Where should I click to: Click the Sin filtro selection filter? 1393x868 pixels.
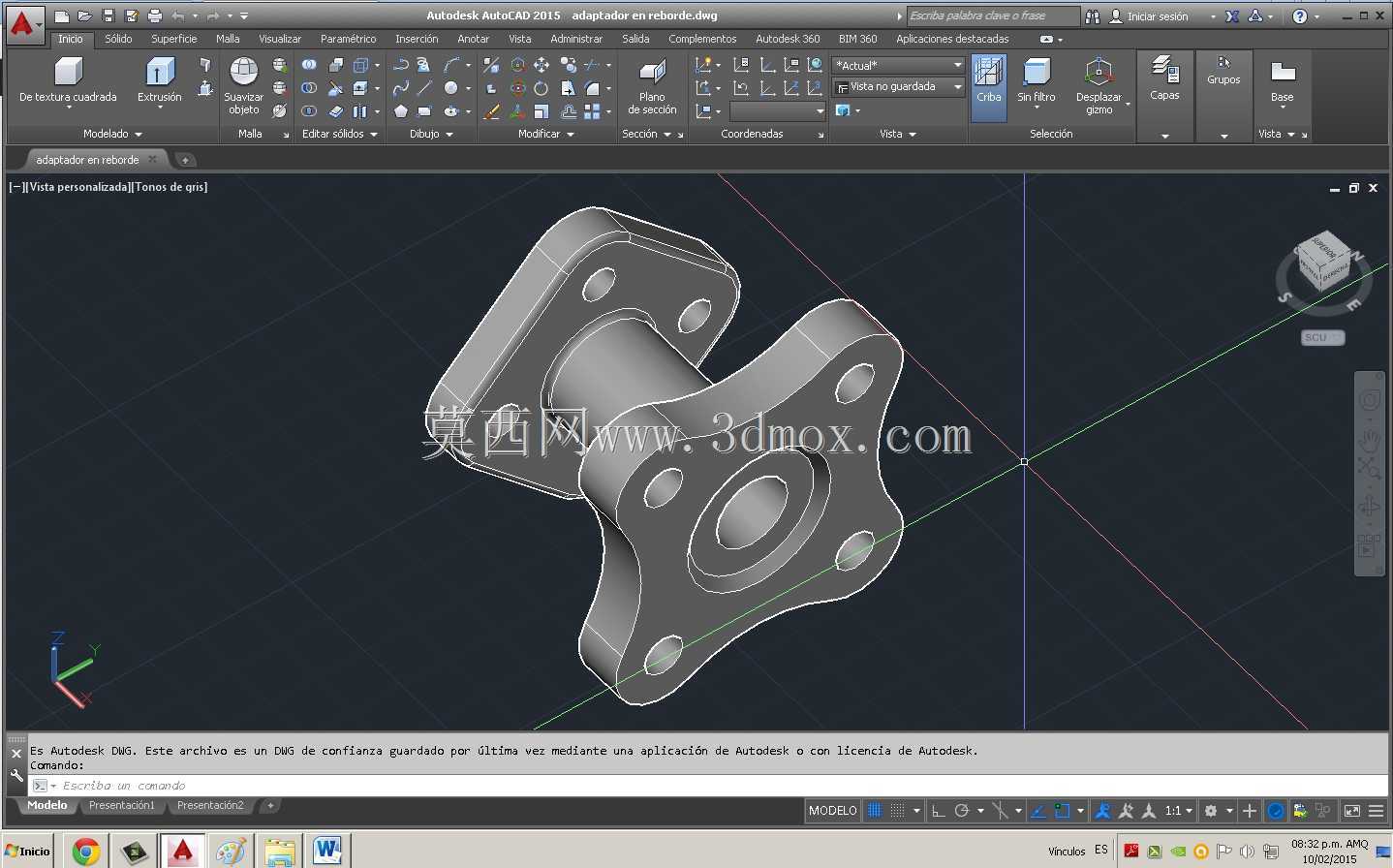(x=1037, y=81)
